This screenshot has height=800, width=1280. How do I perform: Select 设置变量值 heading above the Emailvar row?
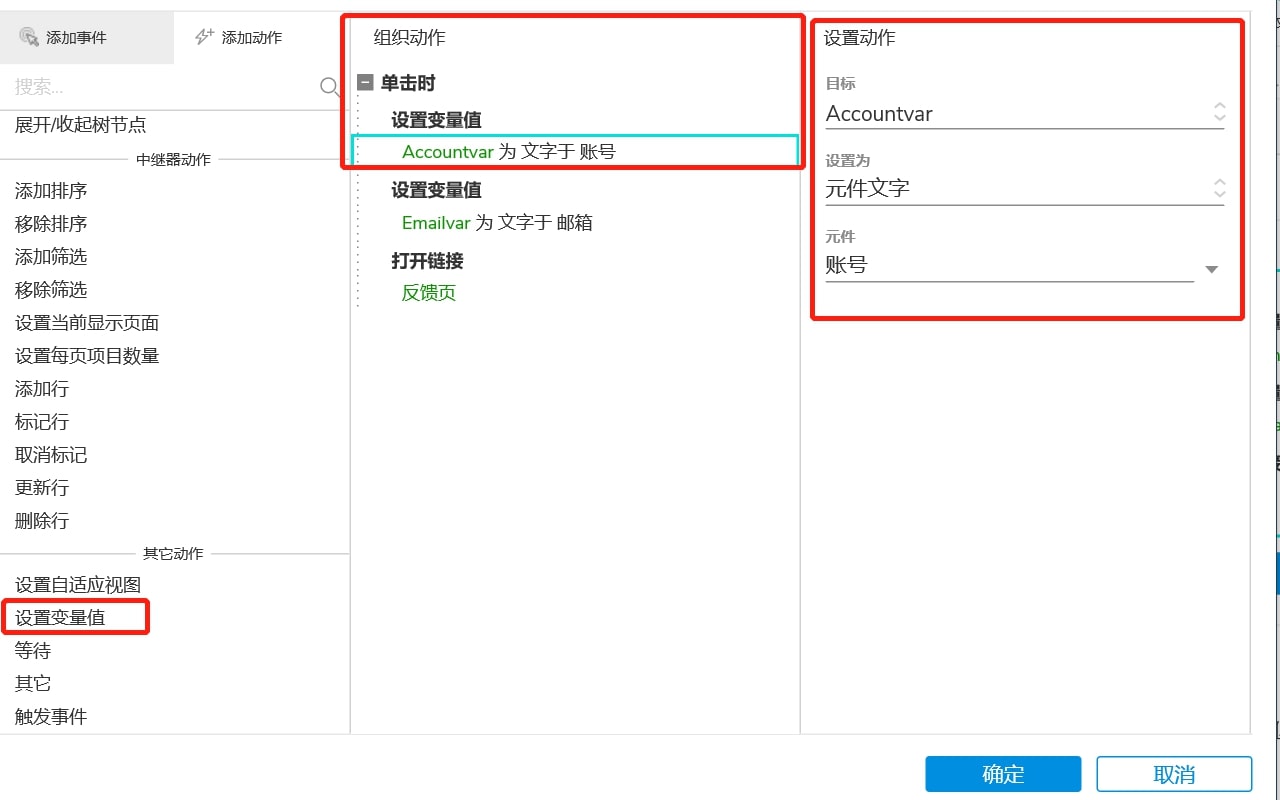tap(436, 190)
